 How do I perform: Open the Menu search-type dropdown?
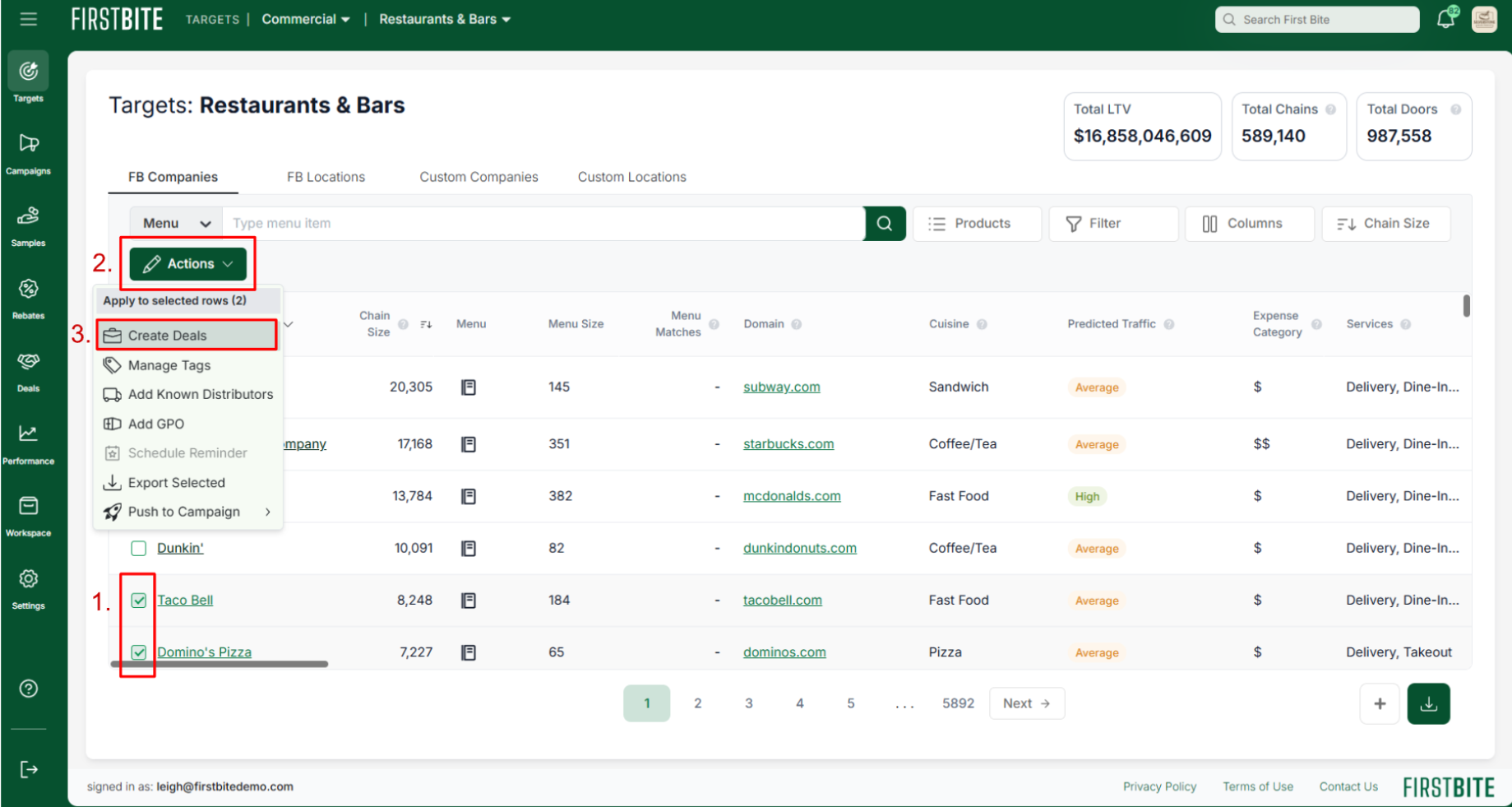[176, 224]
